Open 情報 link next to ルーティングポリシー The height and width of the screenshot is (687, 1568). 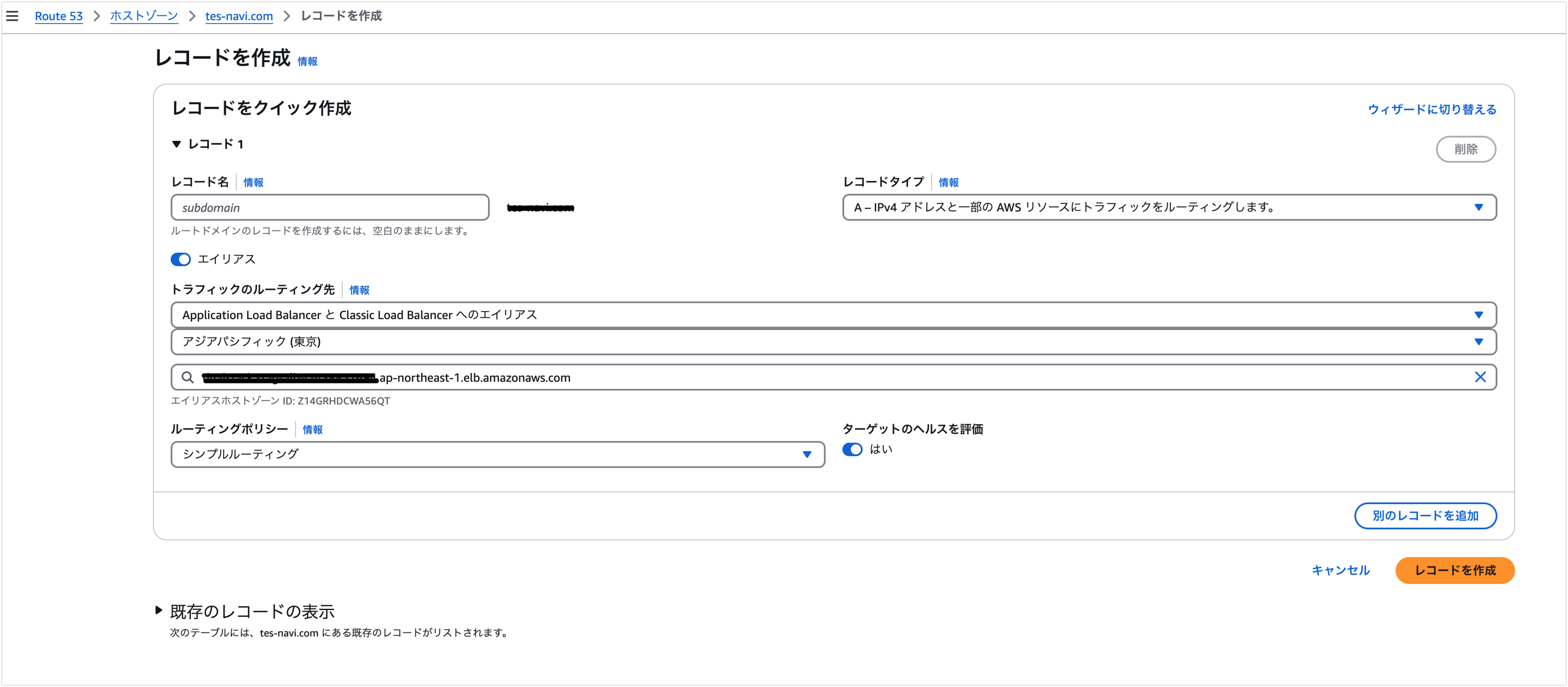313,430
